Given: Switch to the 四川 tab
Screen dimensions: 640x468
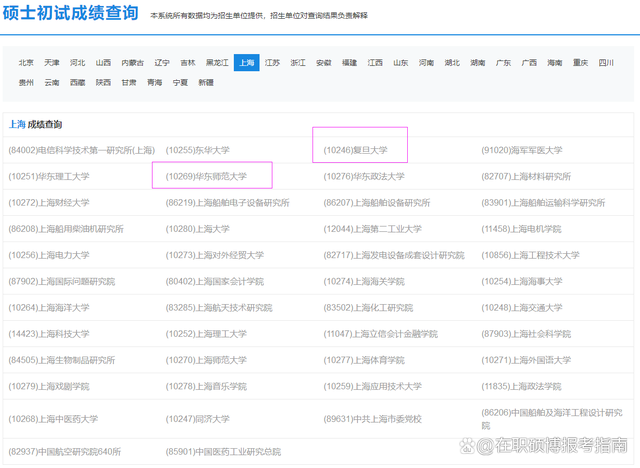Looking at the screenshot, I should point(607,62).
